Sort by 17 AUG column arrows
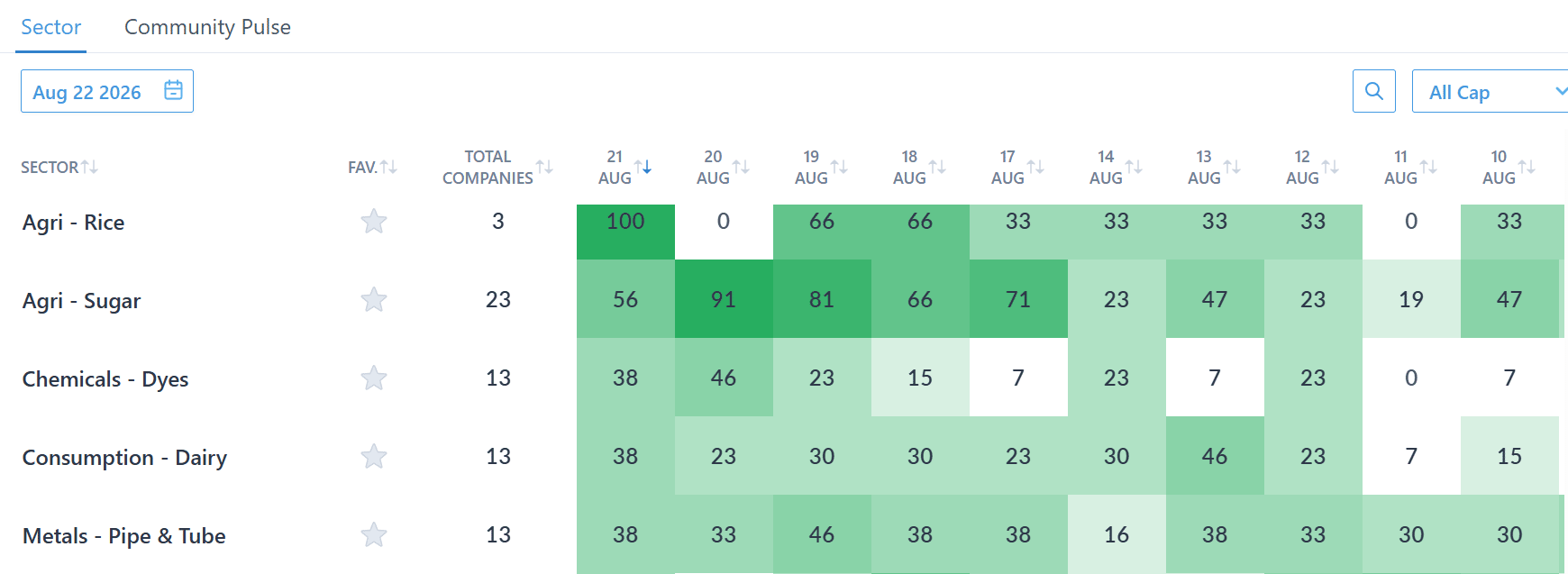 coord(1035,167)
